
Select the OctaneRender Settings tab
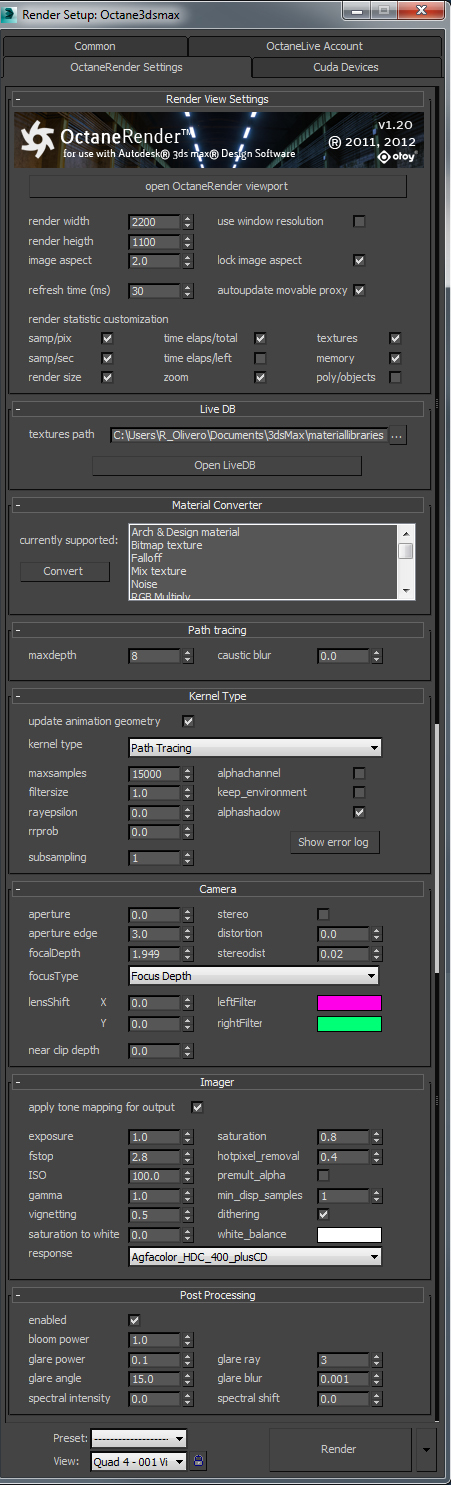click(126, 67)
